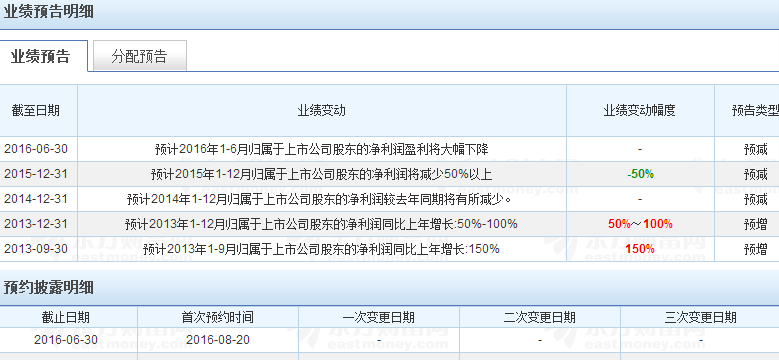Select the 预增 type cell for 2013-12-31
Image resolution: width=779 pixels, height=360 pixels.
click(x=756, y=224)
